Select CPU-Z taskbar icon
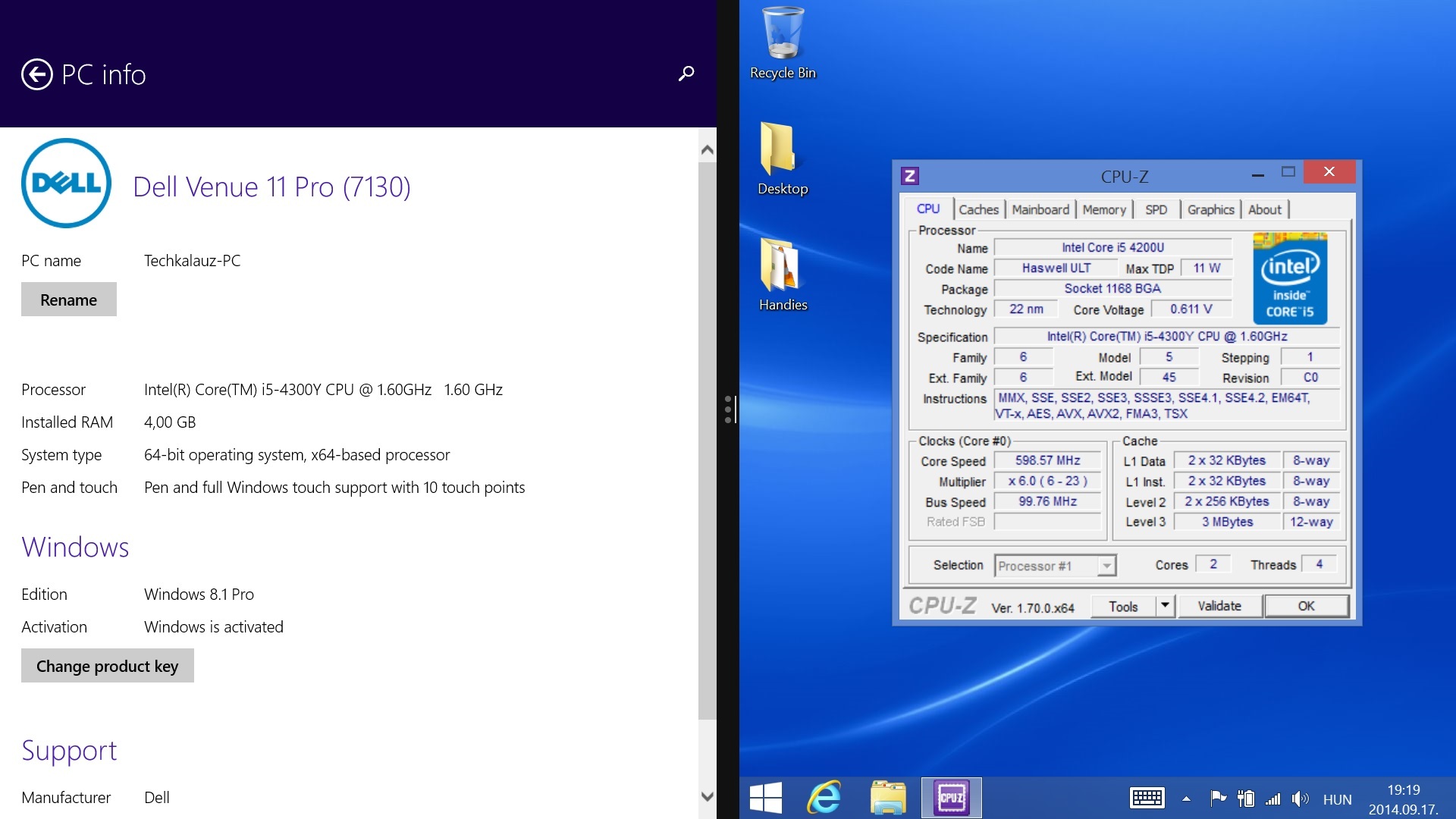Image resolution: width=1456 pixels, height=819 pixels. tap(952, 798)
